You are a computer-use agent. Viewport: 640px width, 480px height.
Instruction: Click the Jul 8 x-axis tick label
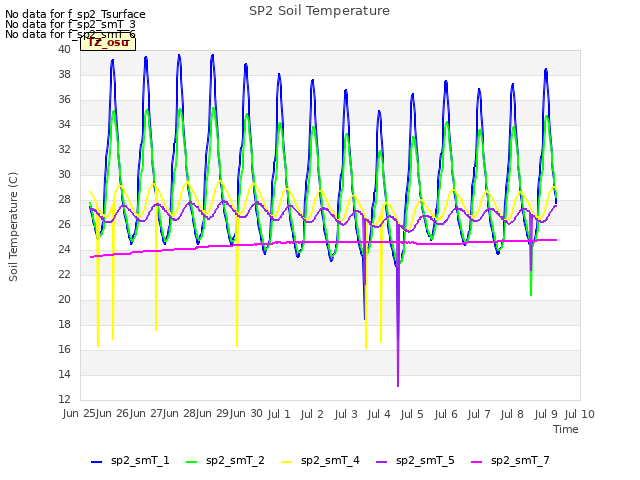(512, 414)
